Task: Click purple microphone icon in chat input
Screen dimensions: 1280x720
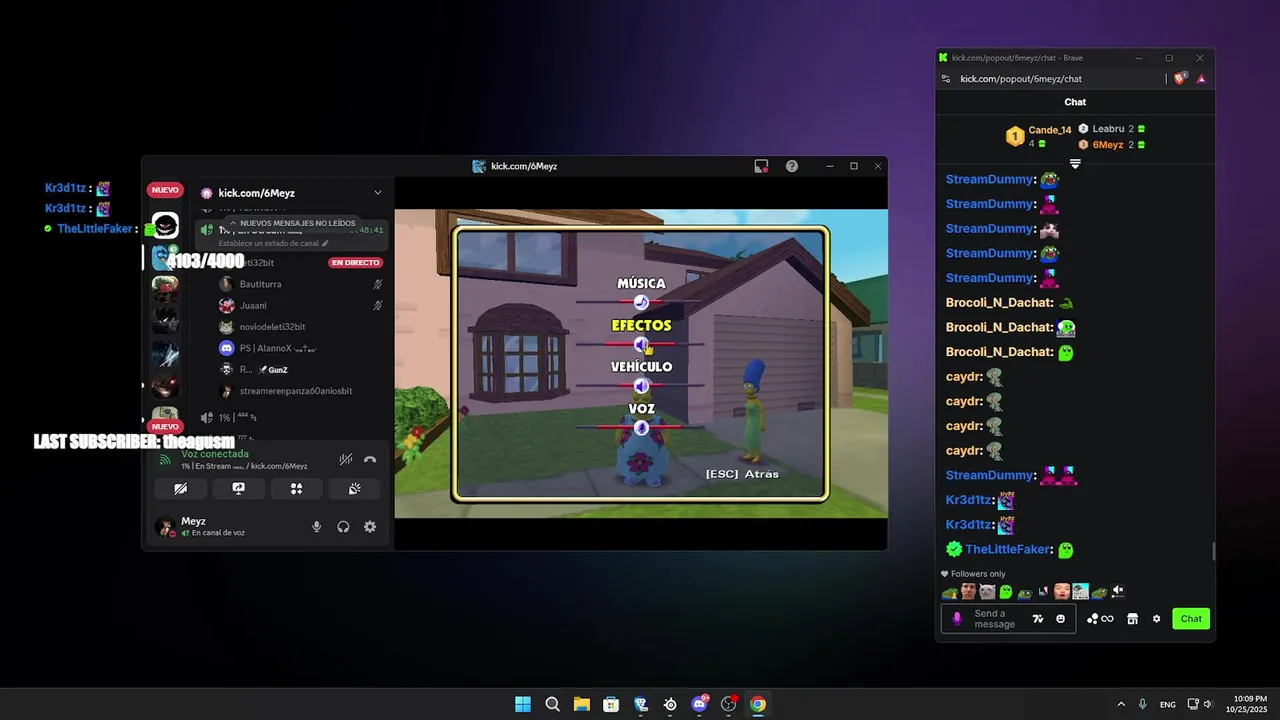Action: tap(957, 619)
